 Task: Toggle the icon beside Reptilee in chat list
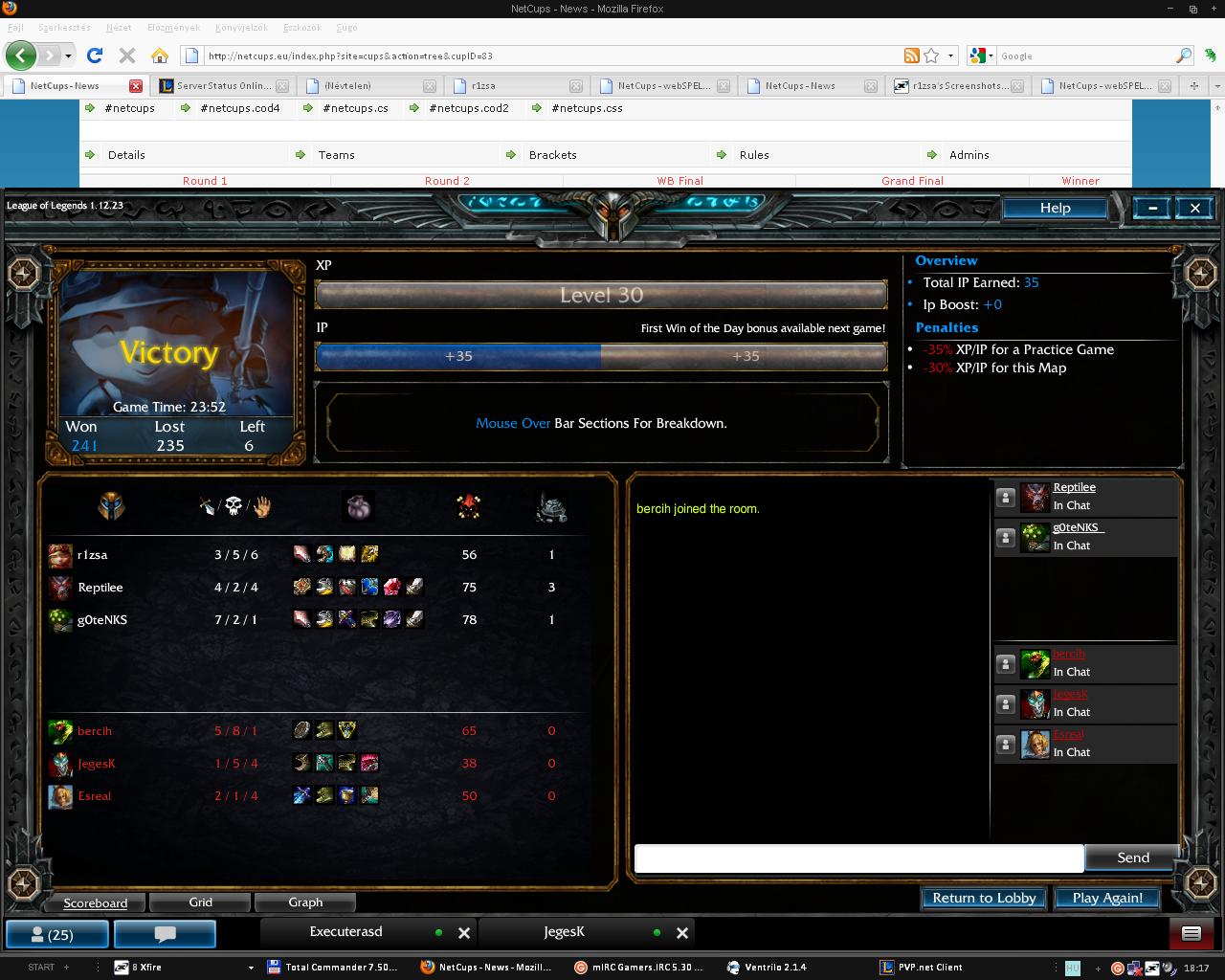tap(1005, 497)
